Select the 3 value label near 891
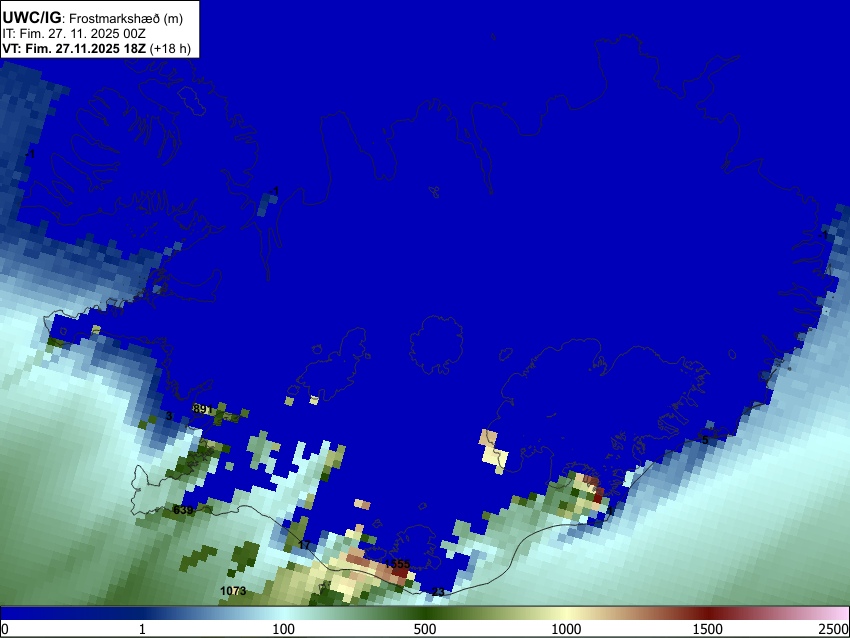This screenshot has width=850, height=638. point(169,416)
